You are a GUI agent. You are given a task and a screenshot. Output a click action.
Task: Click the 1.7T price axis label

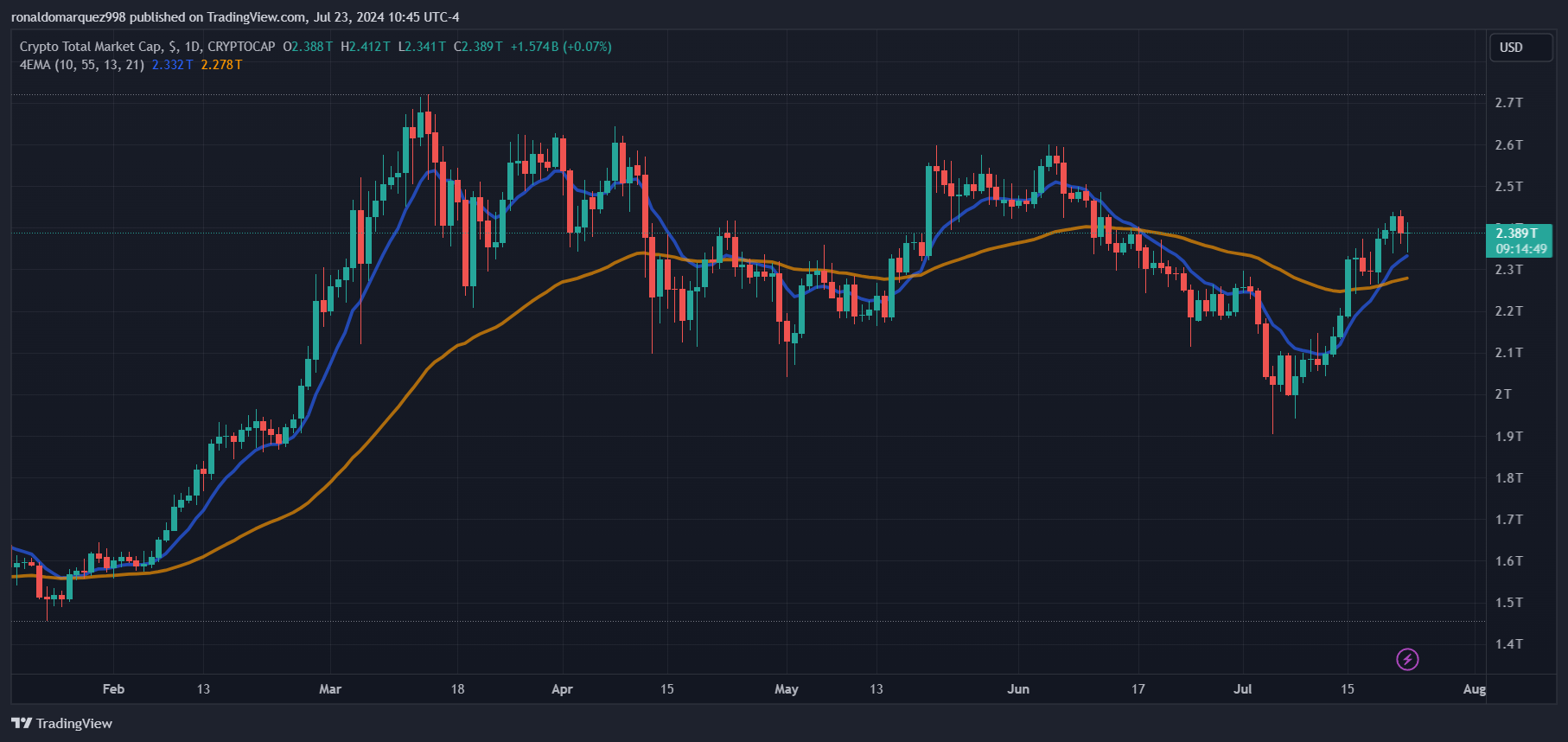click(1509, 519)
